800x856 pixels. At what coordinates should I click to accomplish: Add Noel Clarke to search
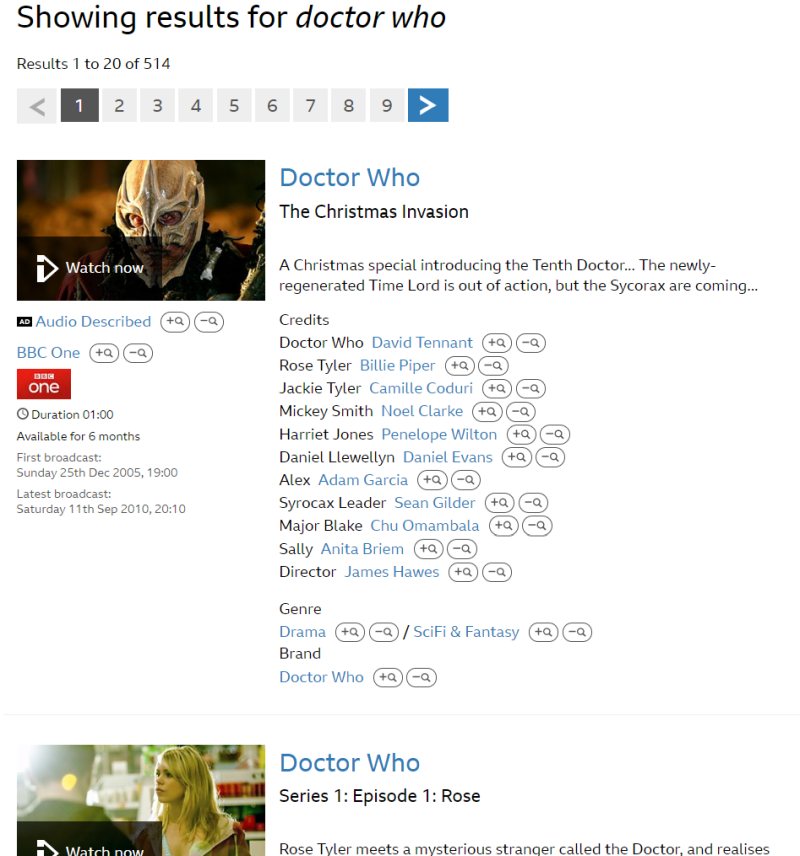point(487,411)
